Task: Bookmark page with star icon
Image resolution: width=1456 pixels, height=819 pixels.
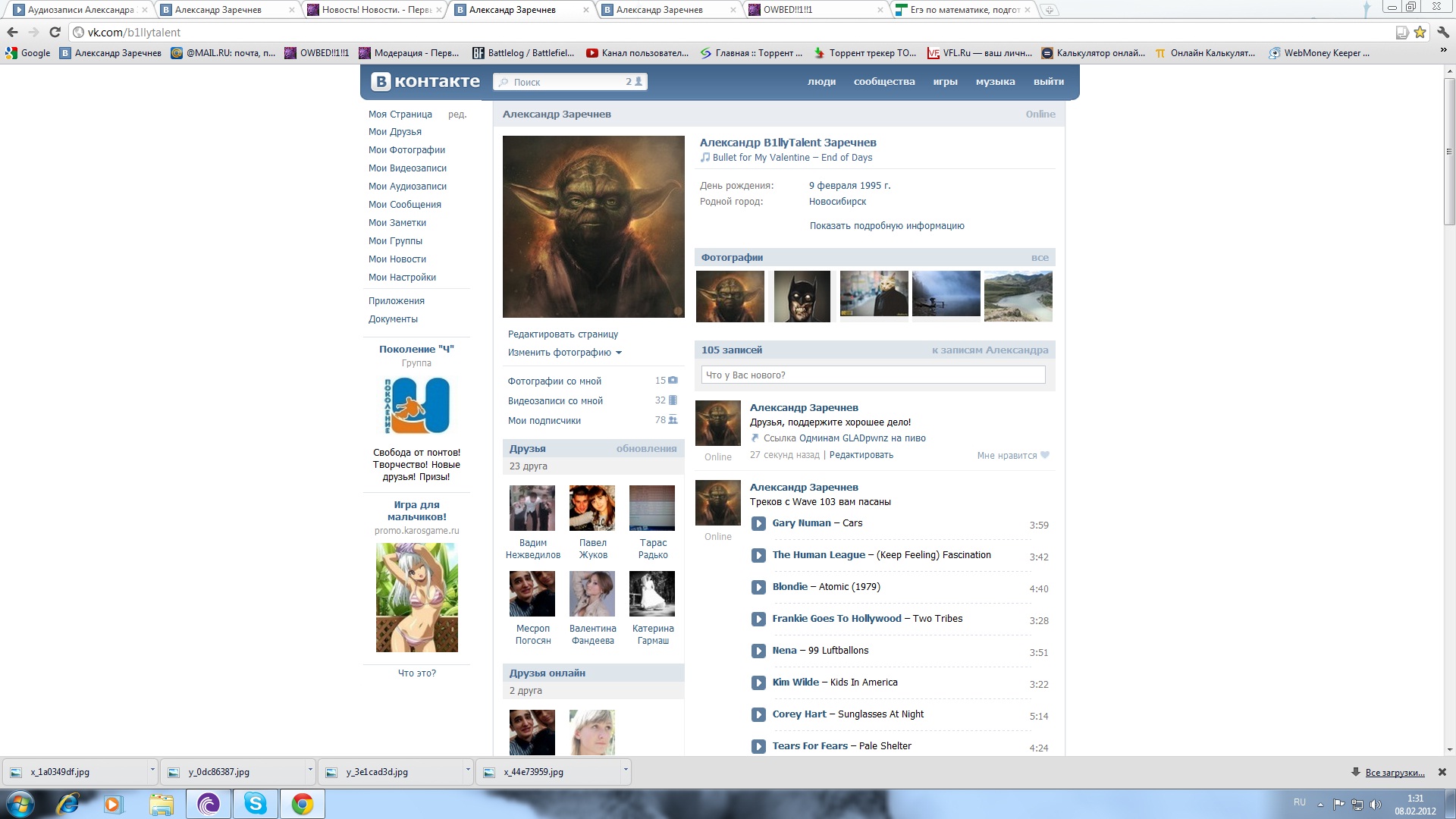Action: tap(1420, 33)
